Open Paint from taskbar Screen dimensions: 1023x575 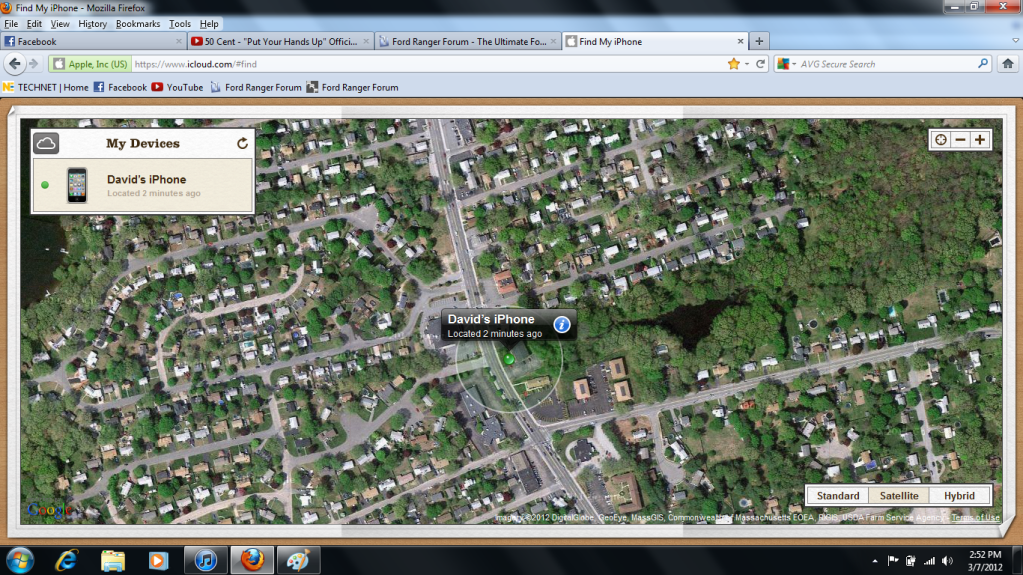(x=298, y=561)
